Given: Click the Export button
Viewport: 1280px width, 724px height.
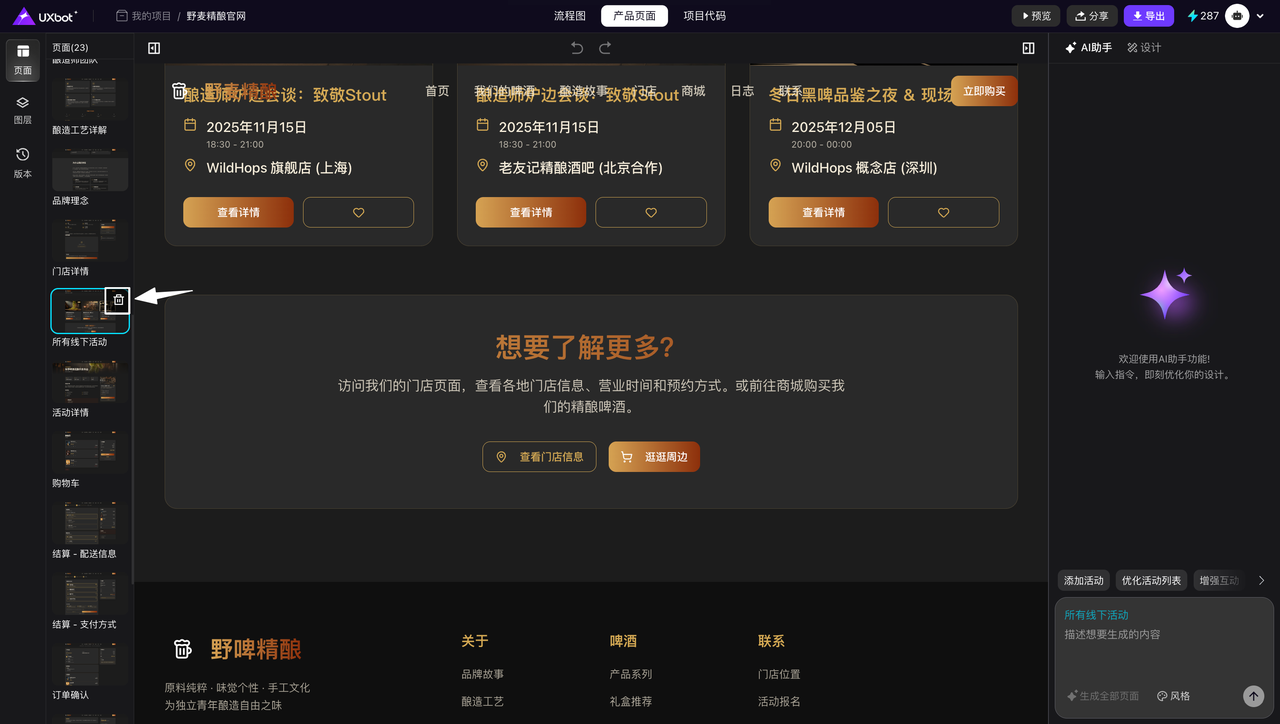Looking at the screenshot, I should click(x=1148, y=16).
